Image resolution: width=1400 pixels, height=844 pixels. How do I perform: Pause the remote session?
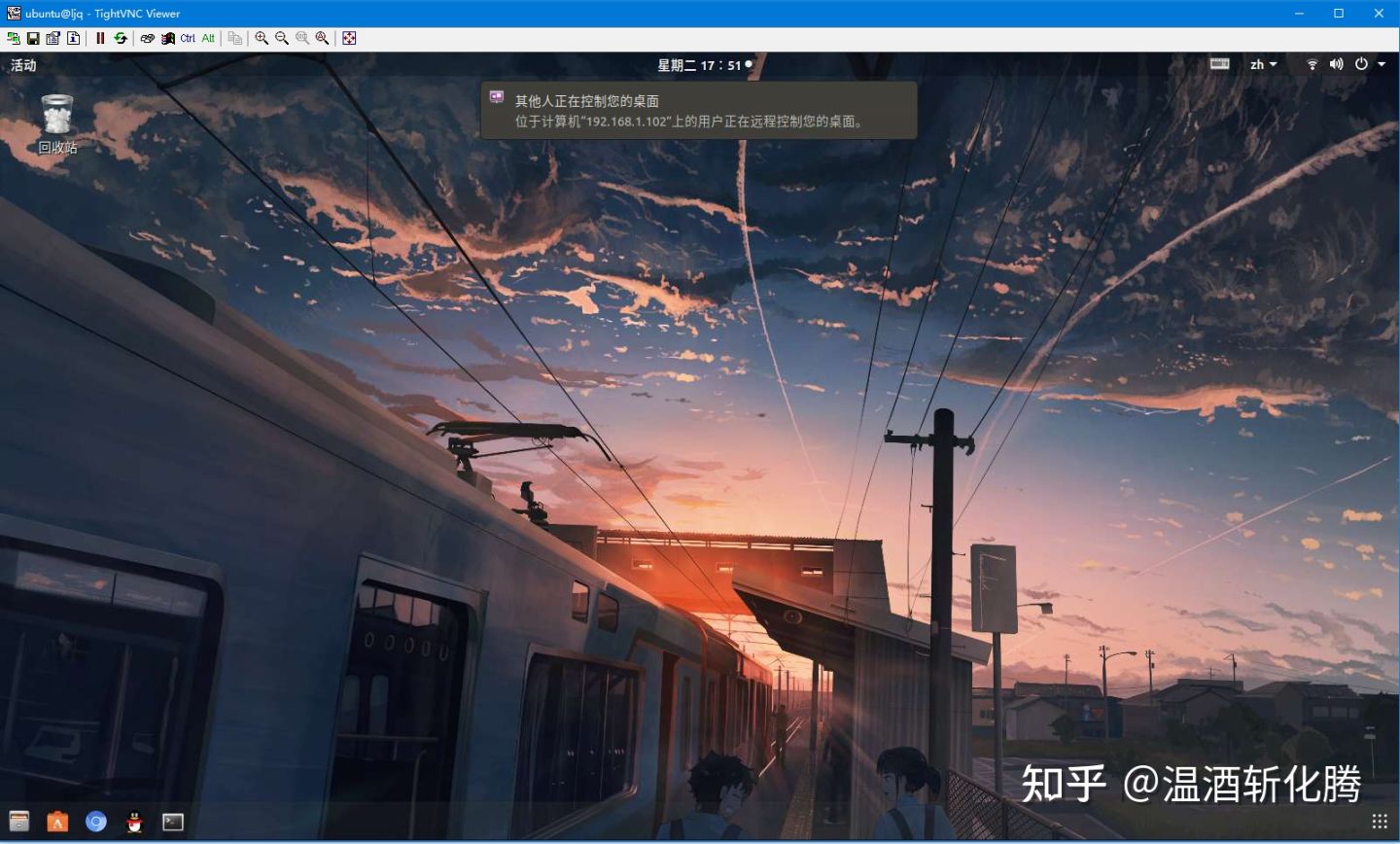pyautogui.click(x=100, y=38)
